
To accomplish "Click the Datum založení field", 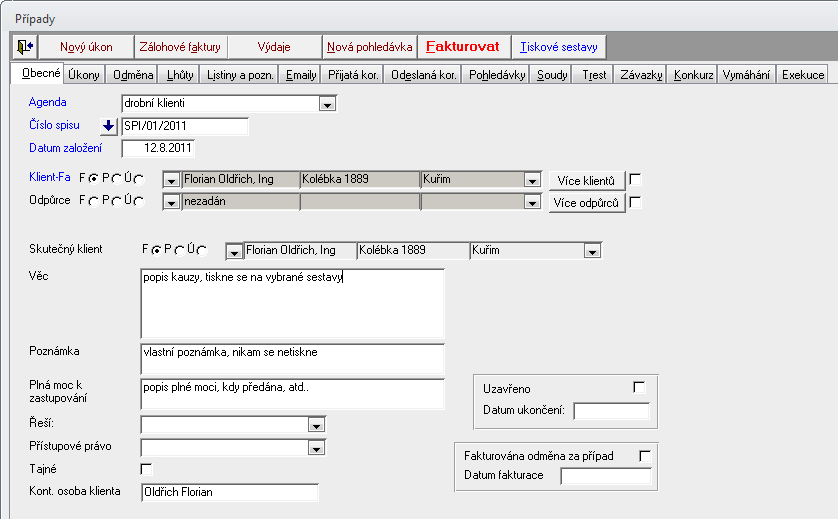I will pyautogui.click(x=158, y=149).
